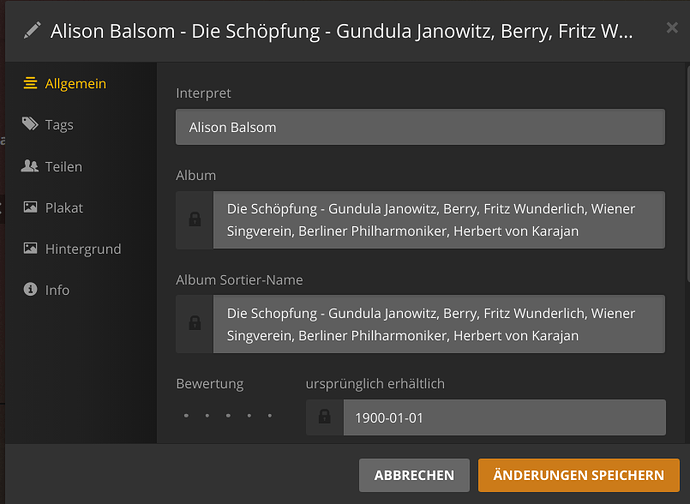
Task: Click the Allgemein sidebar icon
Action: pyautogui.click(x=30, y=84)
